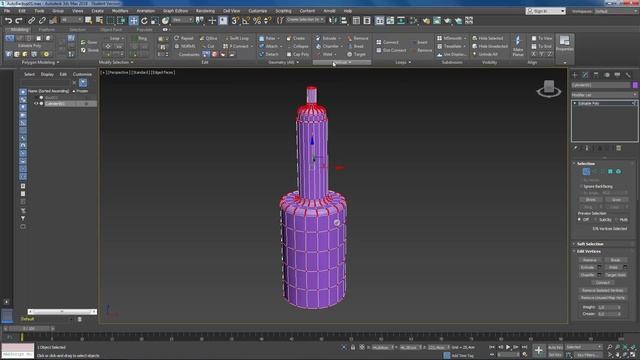The height and width of the screenshot is (360, 640).
Task: Click the Unlink Selection icon
Action: click(42, 20)
